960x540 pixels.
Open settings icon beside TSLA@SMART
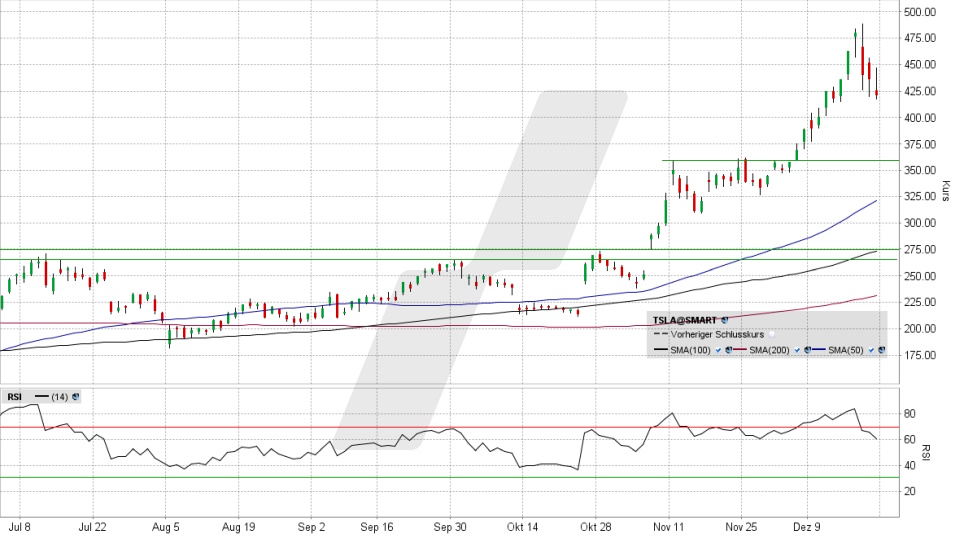[x=725, y=320]
